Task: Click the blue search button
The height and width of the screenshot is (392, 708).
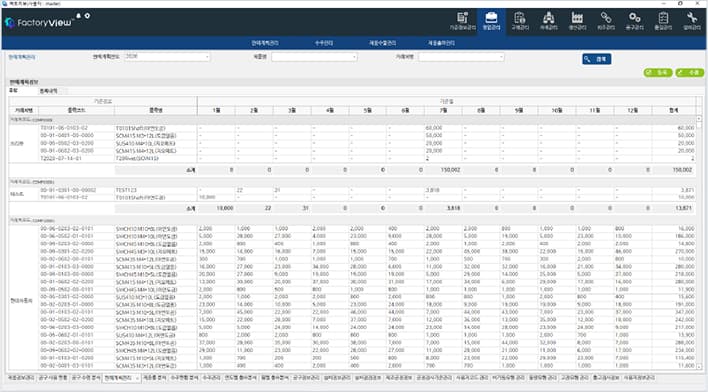Action: (x=596, y=59)
